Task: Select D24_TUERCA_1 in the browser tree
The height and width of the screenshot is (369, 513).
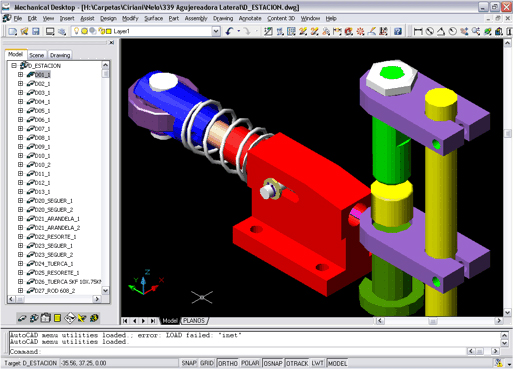Action: click(x=54, y=264)
